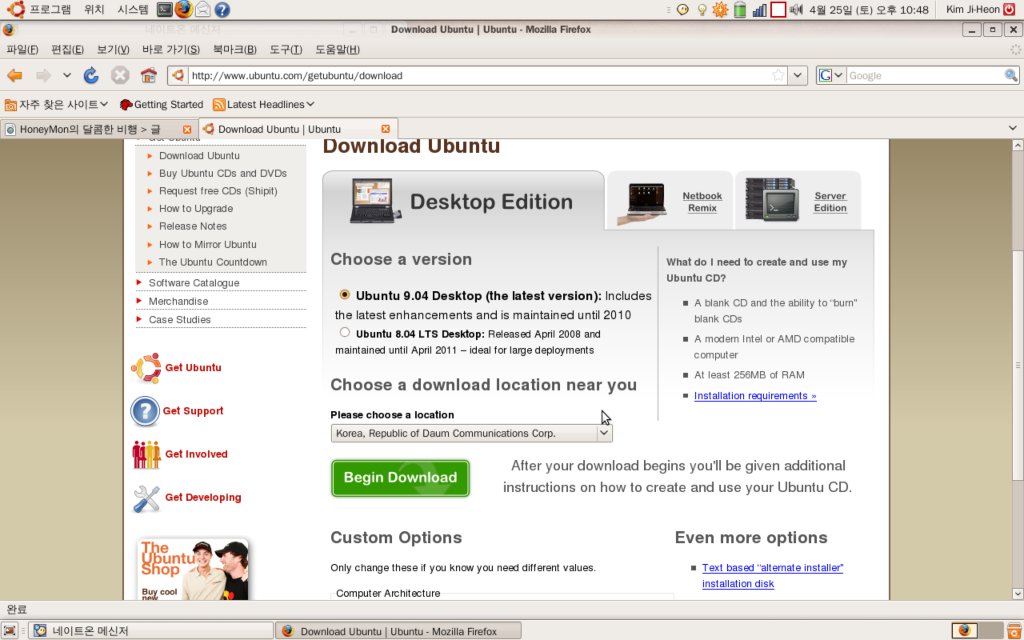Open the 도움말 menu
This screenshot has width=1024, height=640.
(337, 50)
